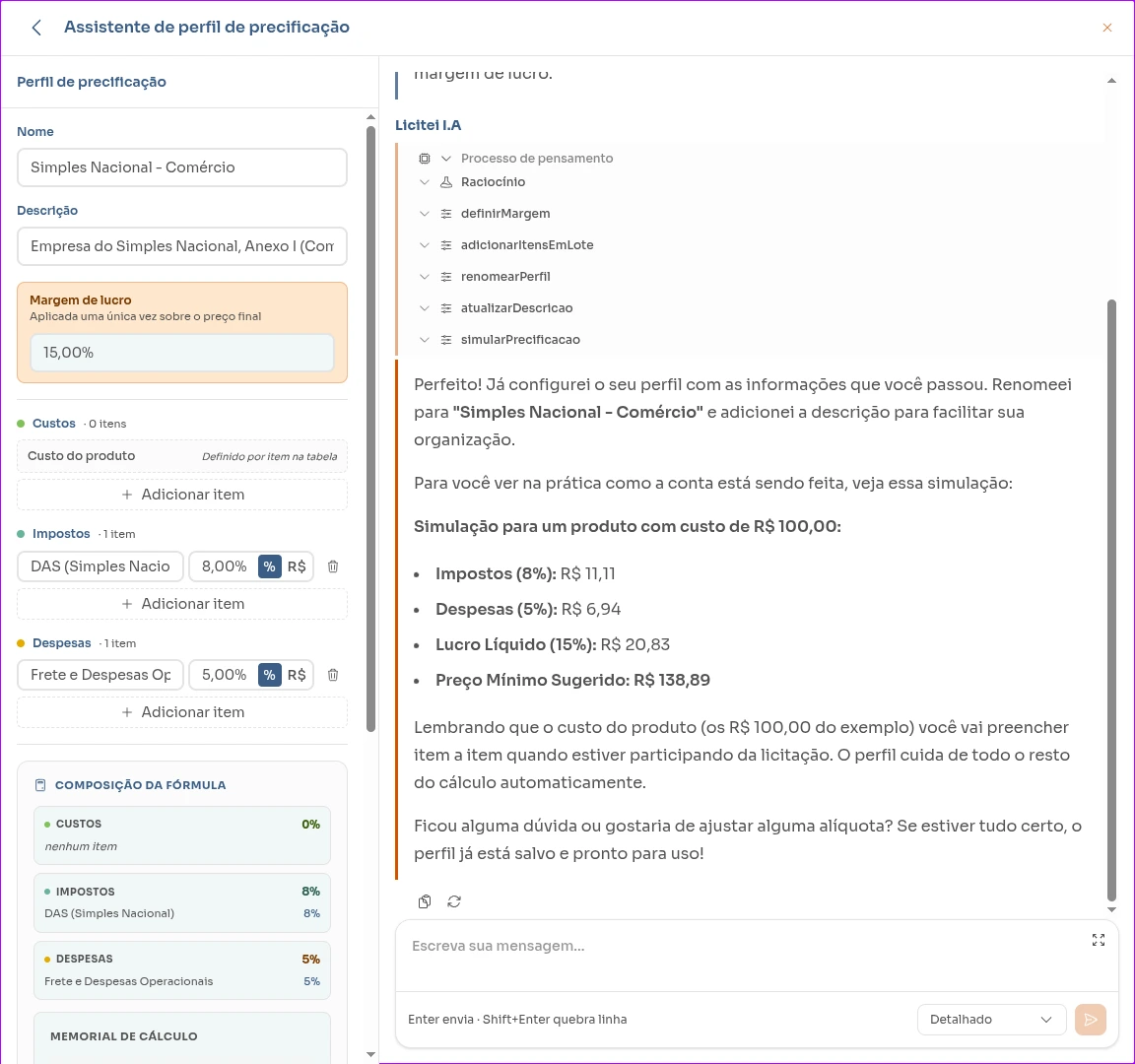Click the Composição da Fórmula calculator icon
1135x1064 pixels.
click(40, 785)
